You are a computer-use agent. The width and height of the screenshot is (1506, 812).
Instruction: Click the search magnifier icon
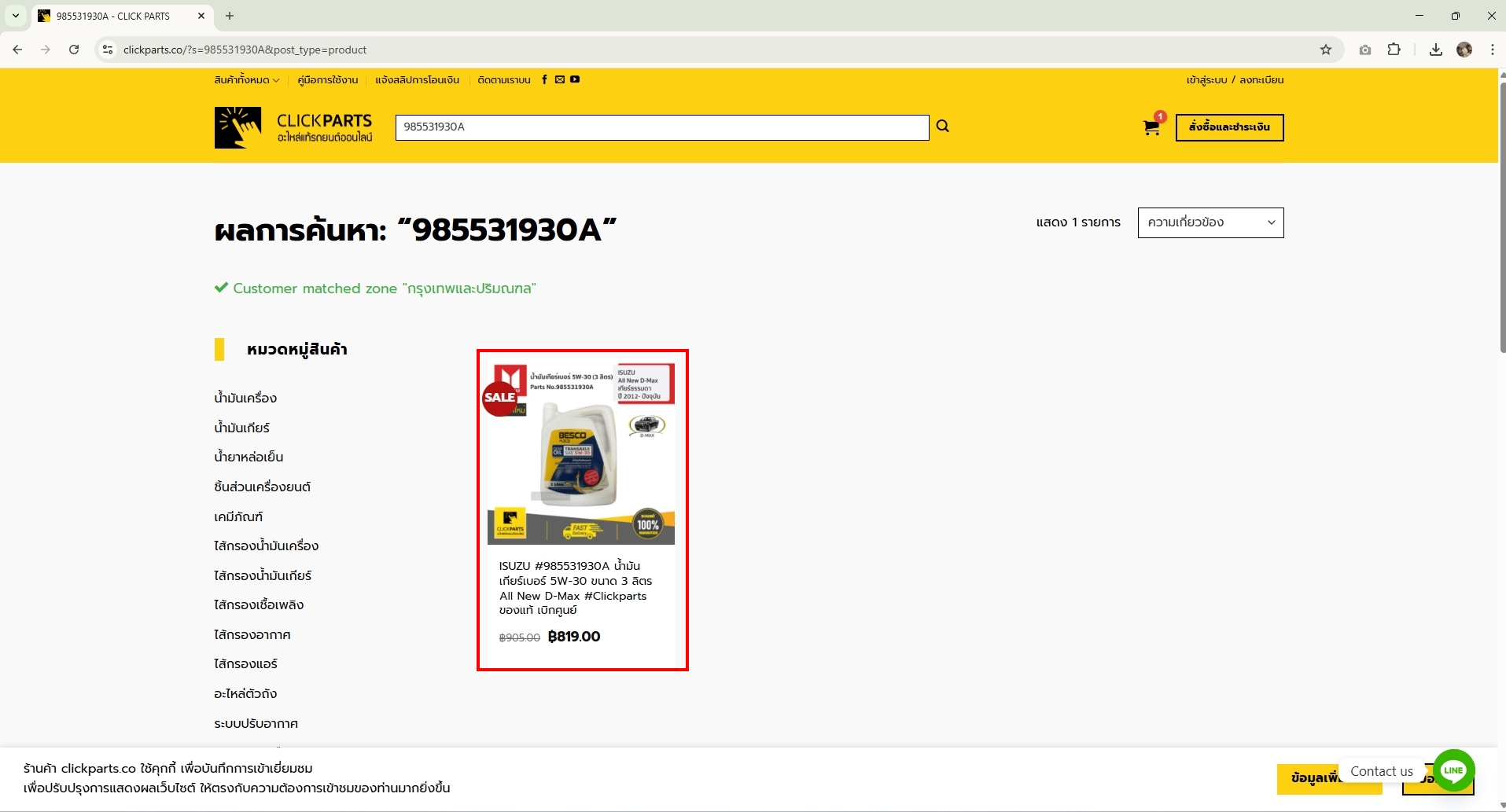[942, 127]
